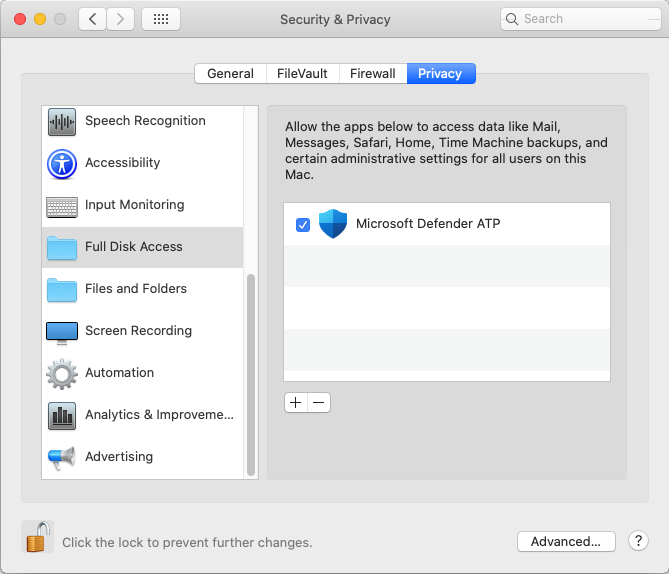Click the yellow minimize window button

click(40, 19)
